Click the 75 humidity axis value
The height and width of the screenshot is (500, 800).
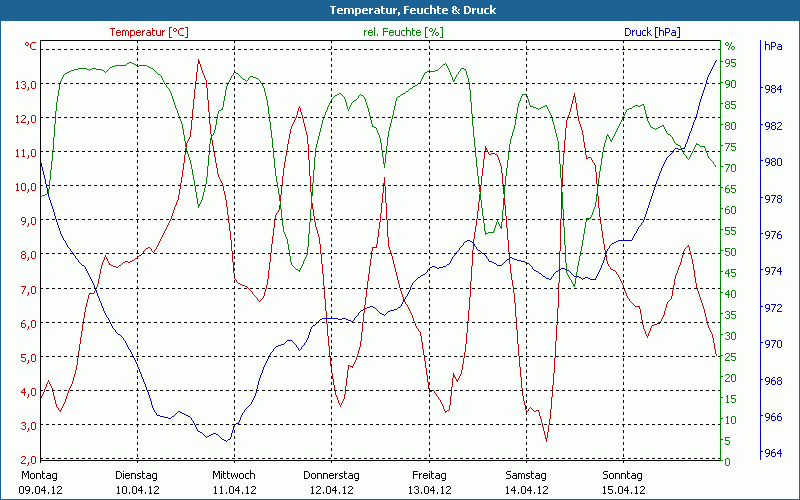coord(731,147)
